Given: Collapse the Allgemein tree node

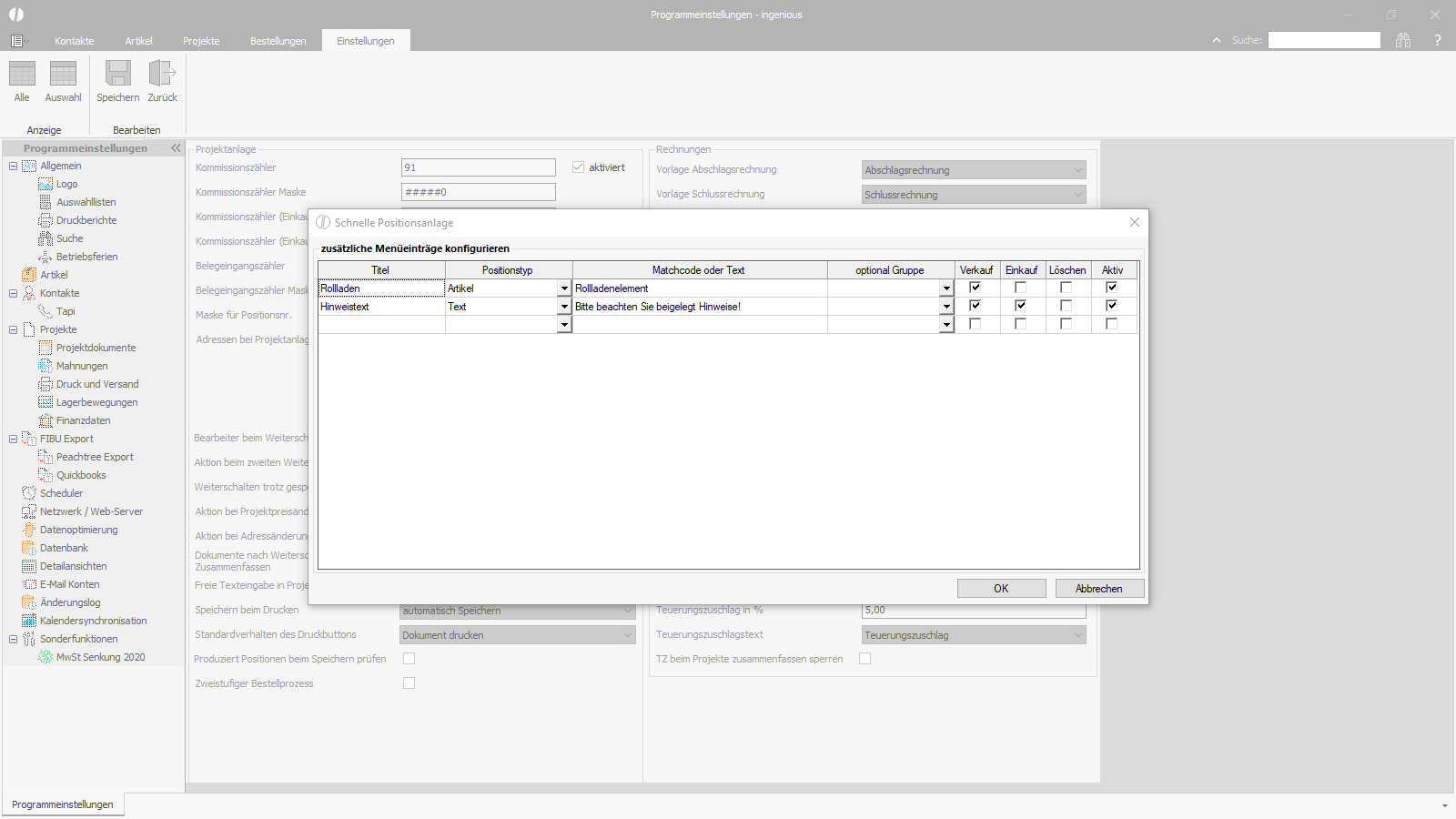Looking at the screenshot, I should [13, 166].
